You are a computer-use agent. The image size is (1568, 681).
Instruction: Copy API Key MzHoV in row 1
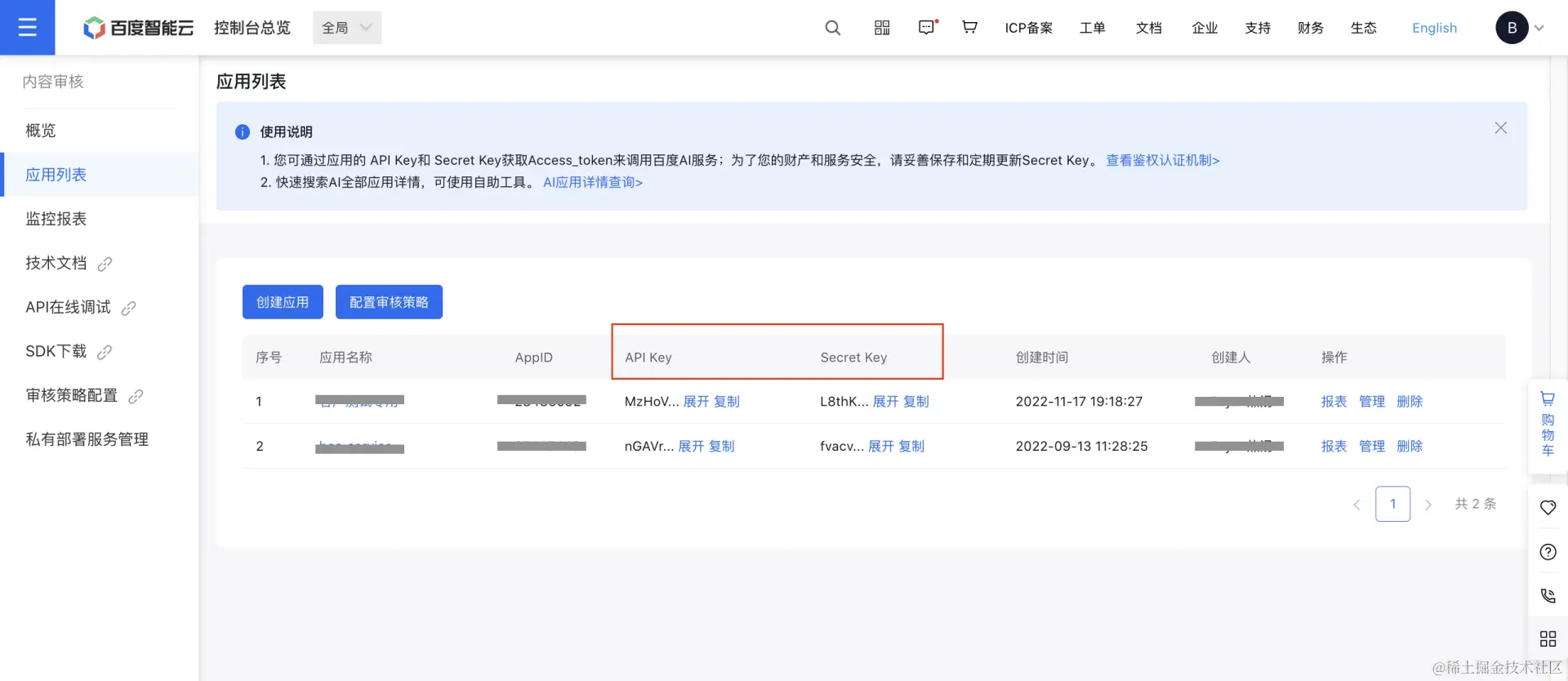[x=727, y=402]
